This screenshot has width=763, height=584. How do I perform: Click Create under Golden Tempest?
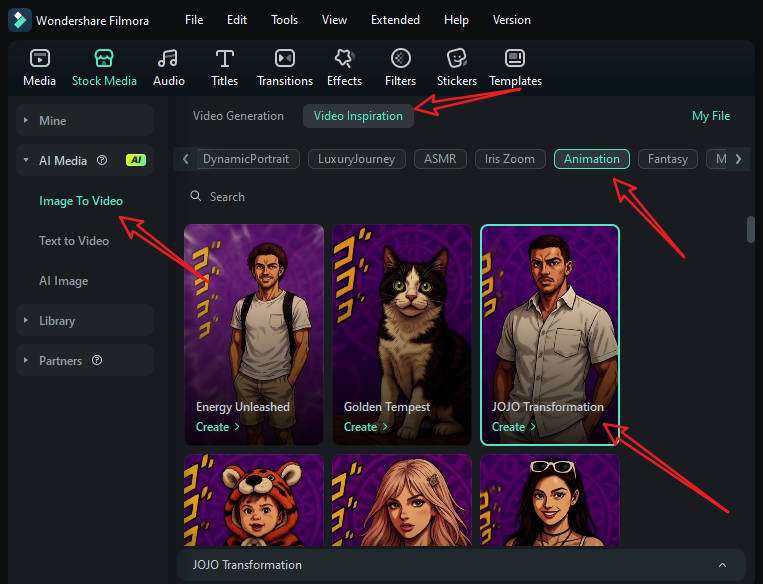[x=365, y=427]
